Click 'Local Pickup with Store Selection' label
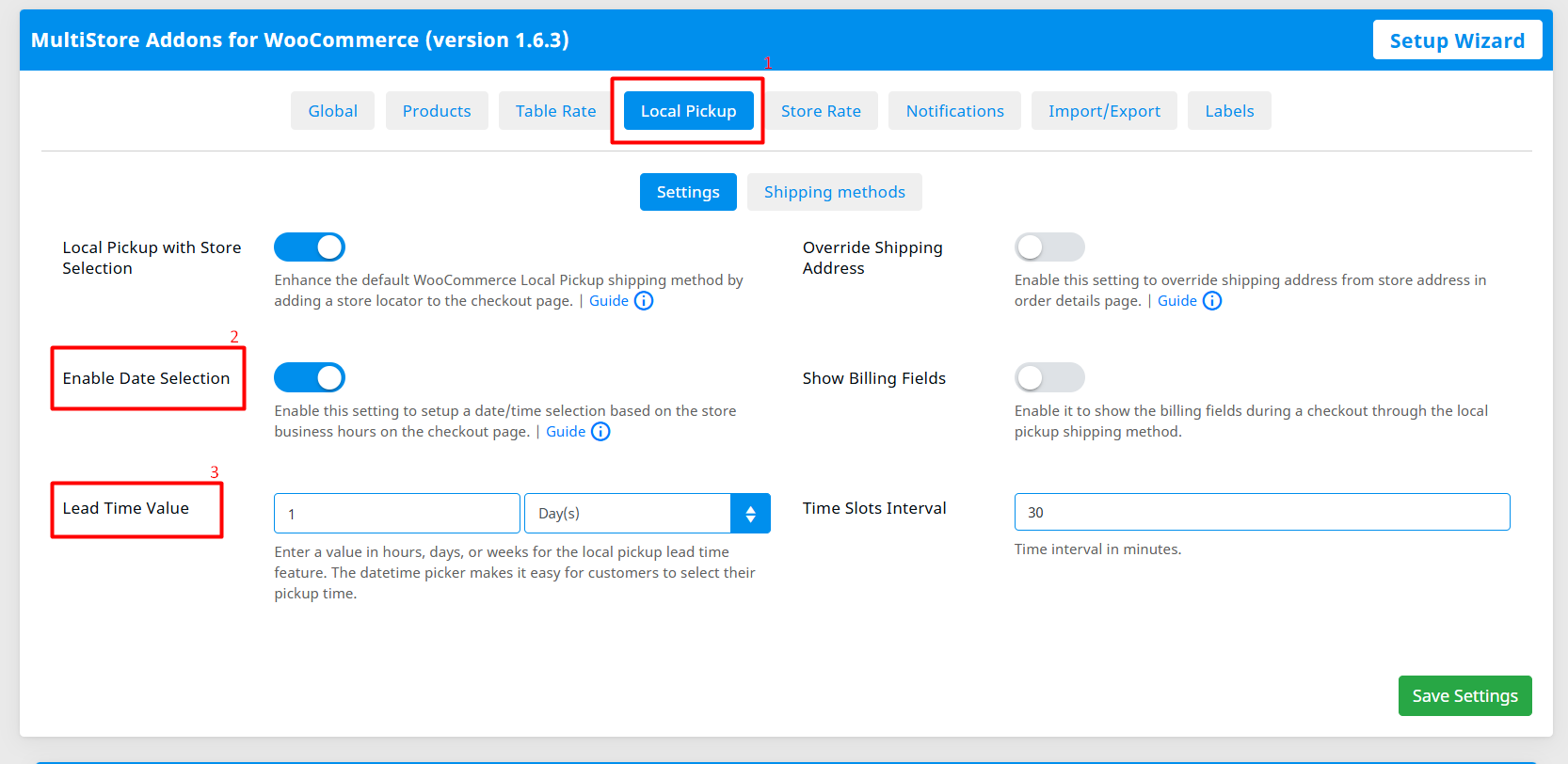Screen dimensions: 1568x764 152,258
